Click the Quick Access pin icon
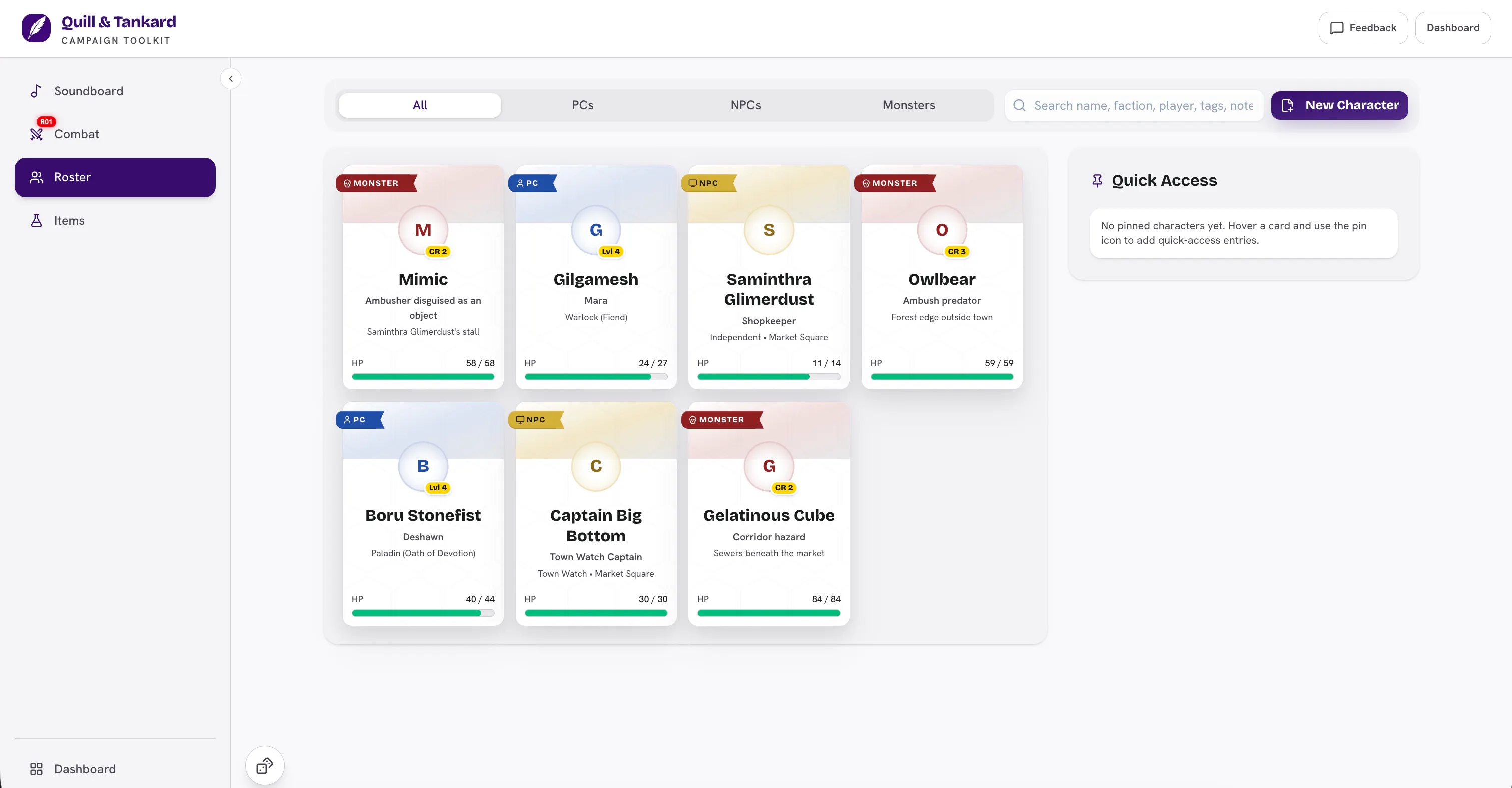This screenshot has height=788, width=1512. (1097, 181)
